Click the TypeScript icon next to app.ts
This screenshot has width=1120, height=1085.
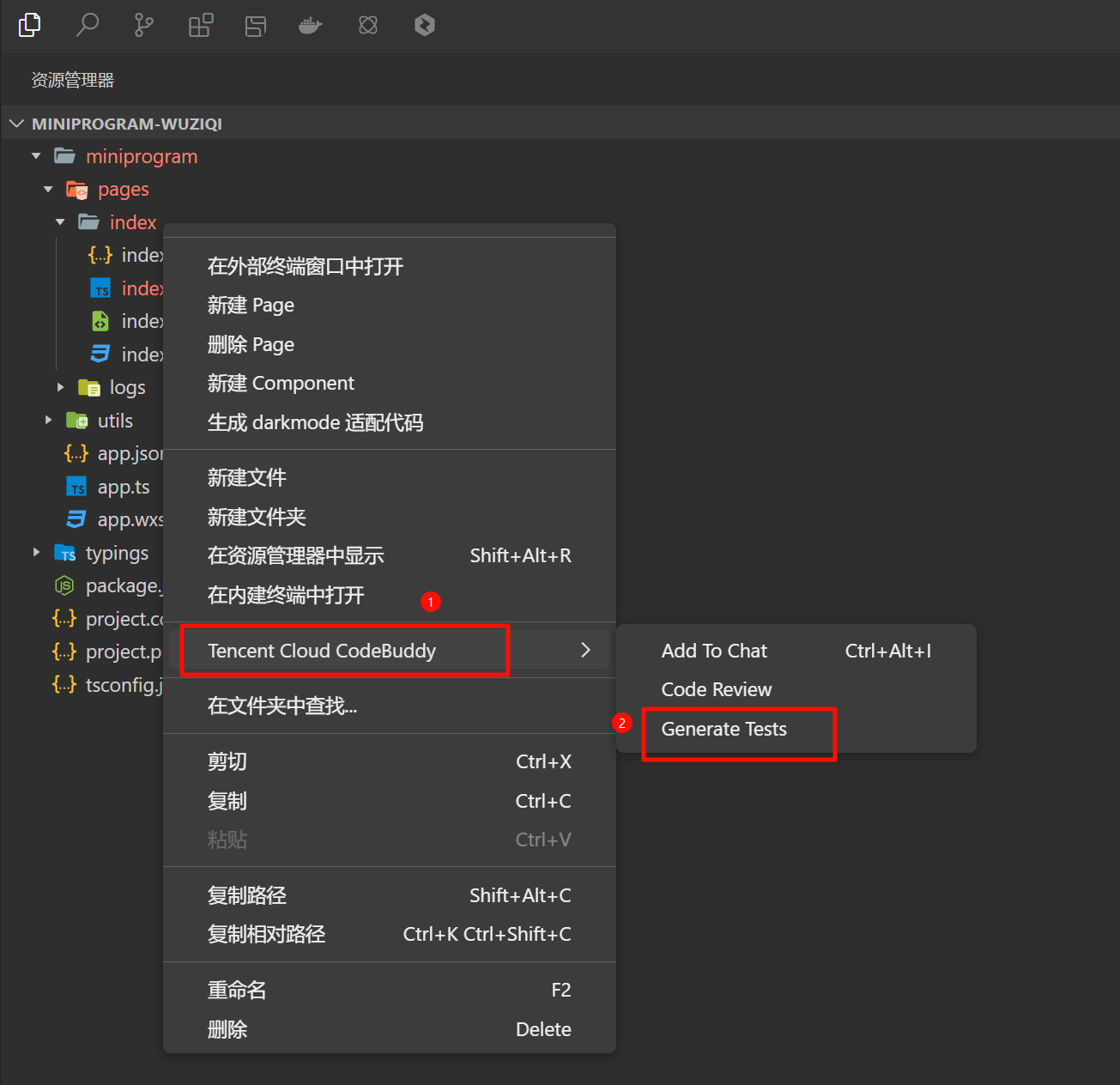tap(76, 487)
